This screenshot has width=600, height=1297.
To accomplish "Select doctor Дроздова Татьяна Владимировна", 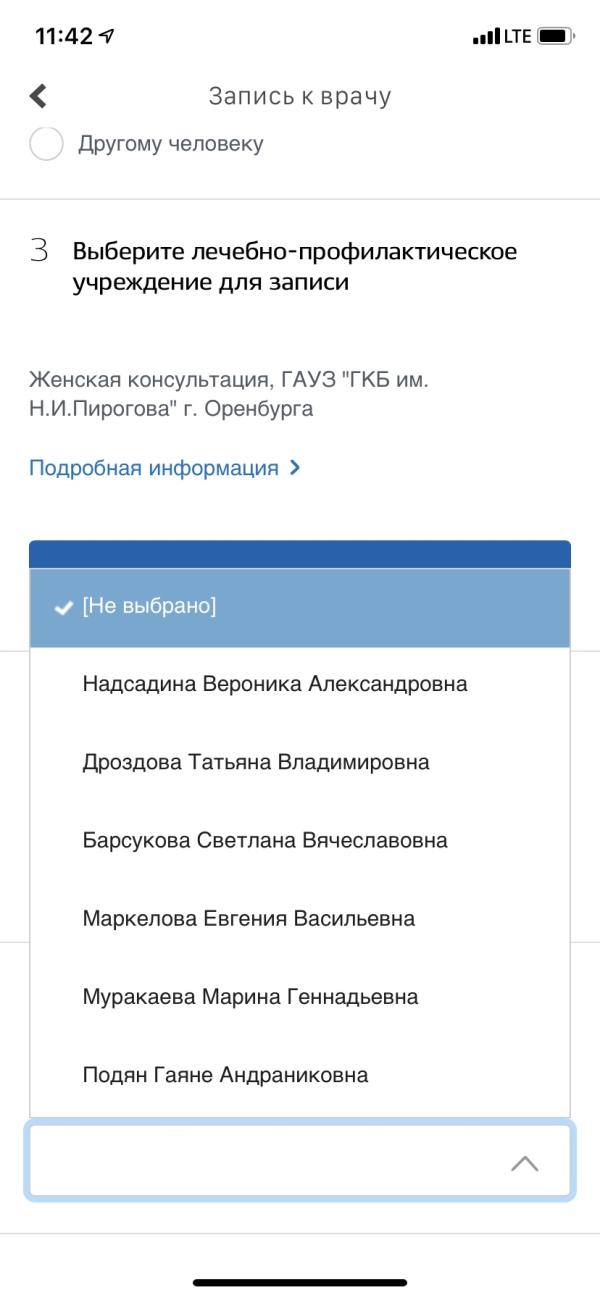I will tap(300, 763).
